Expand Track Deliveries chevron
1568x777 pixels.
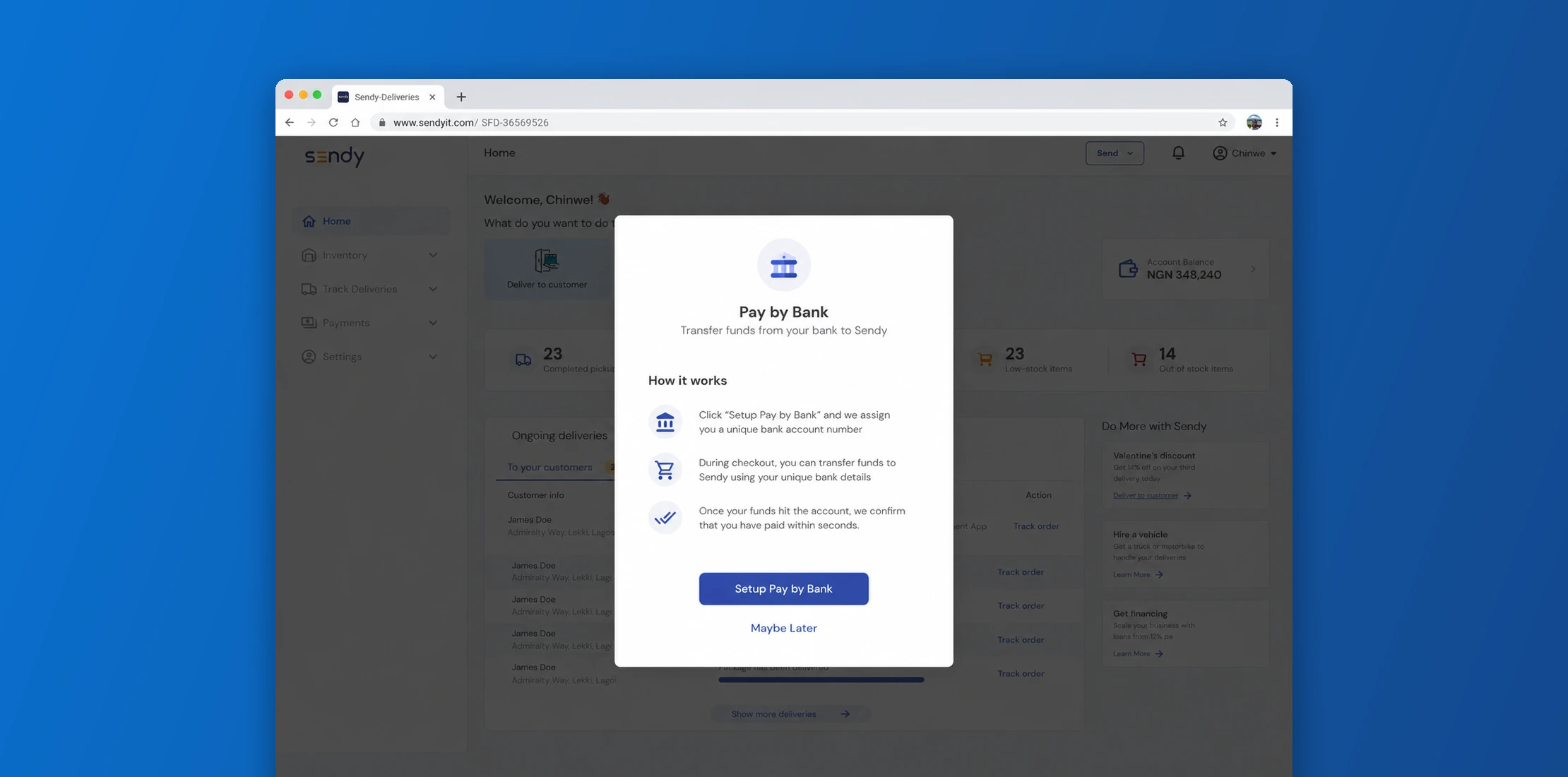[x=433, y=289]
